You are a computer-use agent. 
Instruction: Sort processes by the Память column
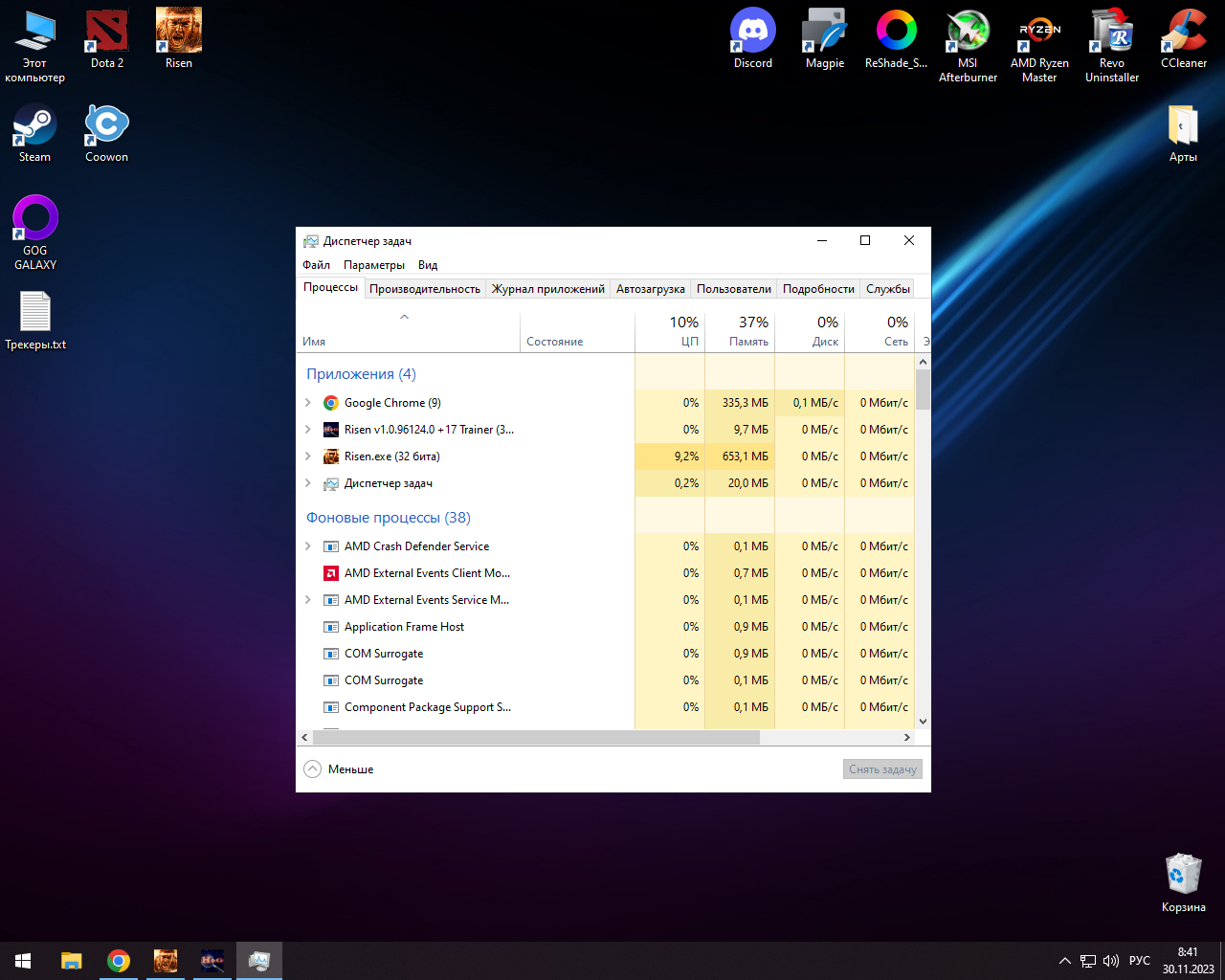[740, 332]
